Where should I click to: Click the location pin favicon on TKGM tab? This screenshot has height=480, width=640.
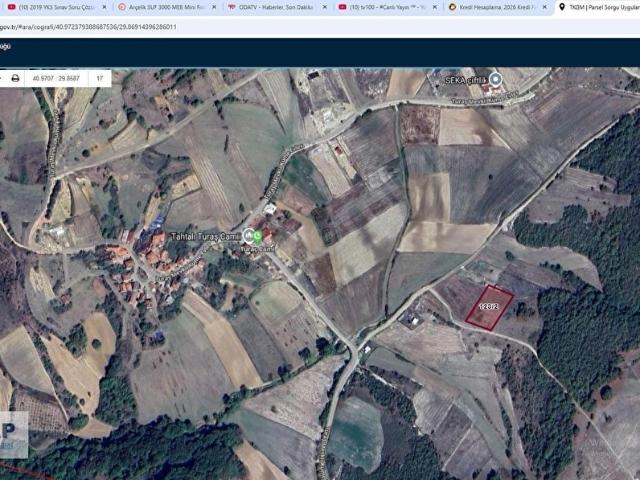562,7
